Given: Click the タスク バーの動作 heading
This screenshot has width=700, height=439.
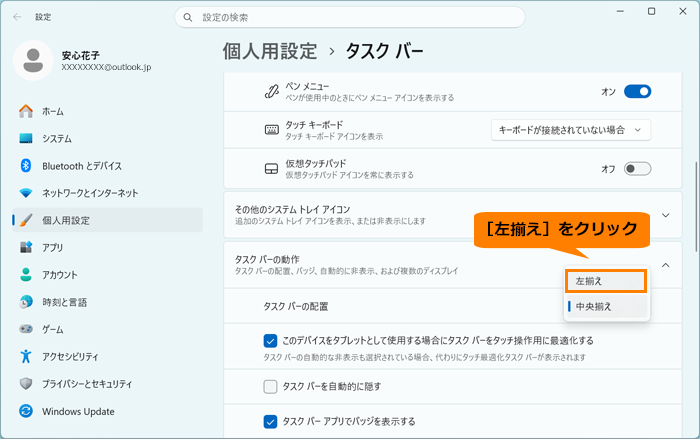Looking at the screenshot, I should point(267,259).
